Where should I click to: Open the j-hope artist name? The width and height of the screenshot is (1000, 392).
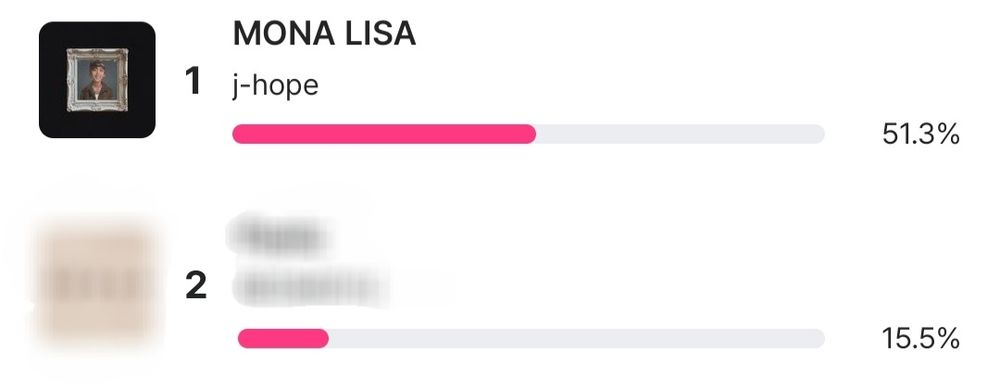(x=276, y=85)
